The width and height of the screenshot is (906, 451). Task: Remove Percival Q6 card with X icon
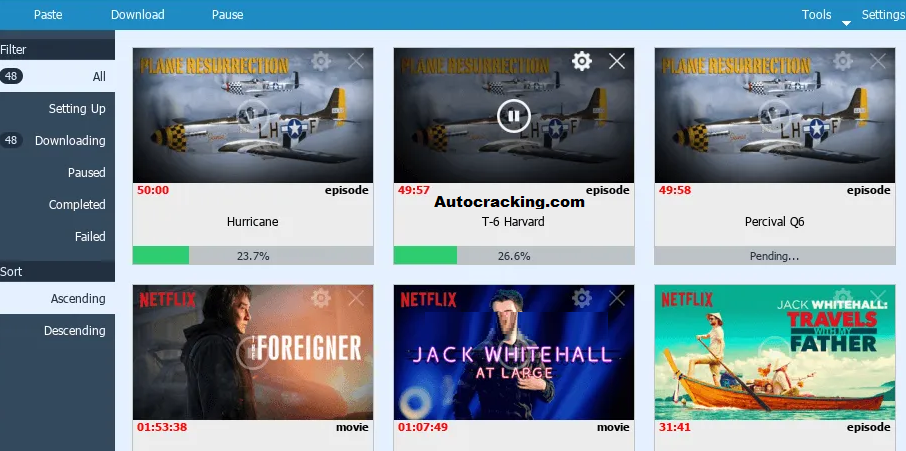pos(878,61)
